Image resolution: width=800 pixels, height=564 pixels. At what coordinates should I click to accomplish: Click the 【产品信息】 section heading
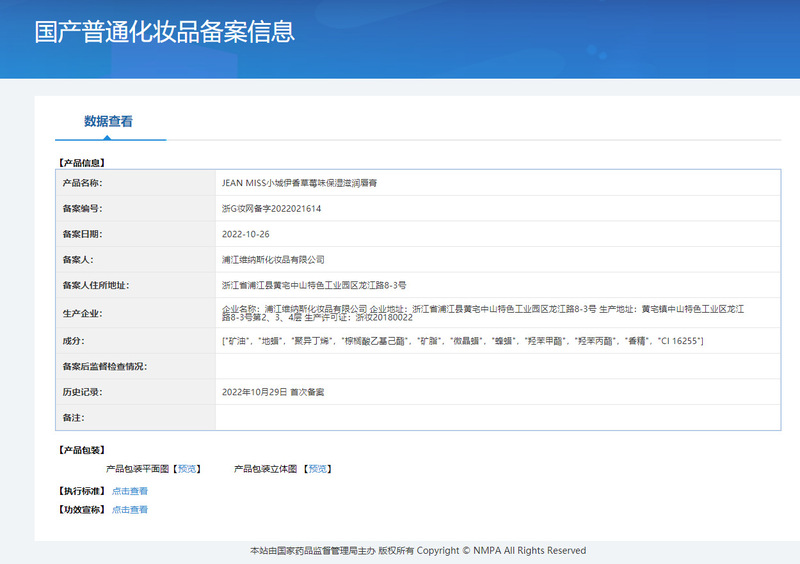83,161
